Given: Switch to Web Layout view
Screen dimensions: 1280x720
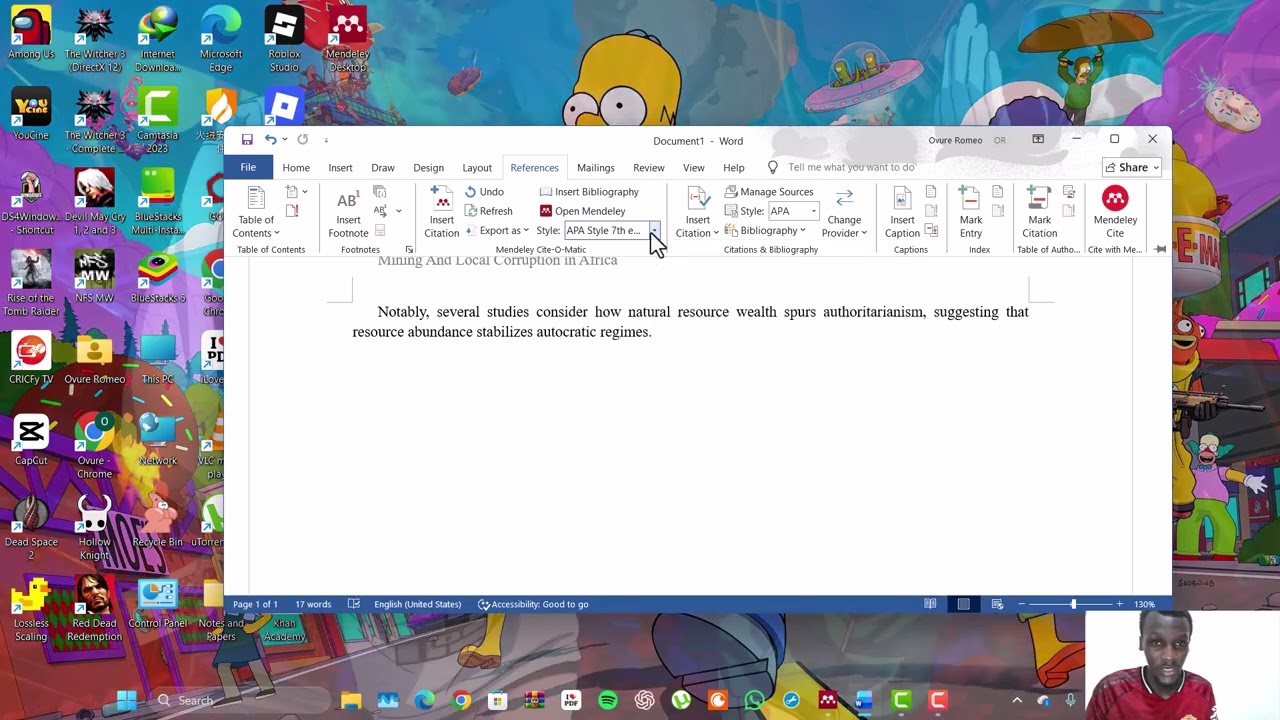Looking at the screenshot, I should coord(997,604).
